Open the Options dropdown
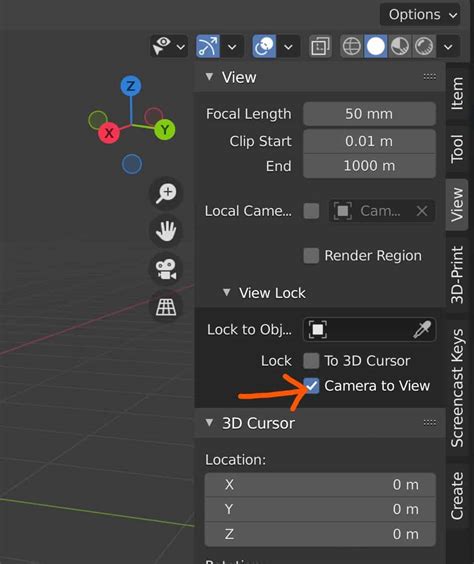 coord(420,15)
